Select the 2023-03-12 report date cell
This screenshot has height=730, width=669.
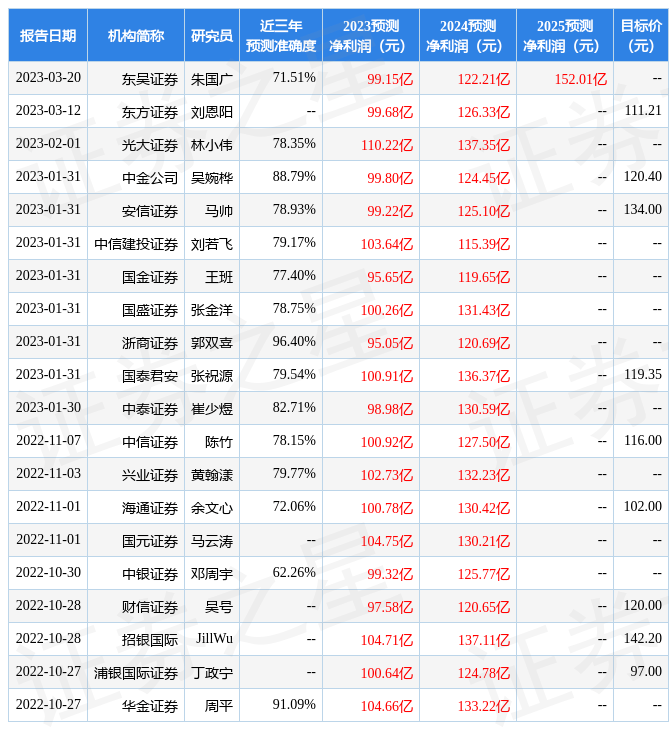[48, 111]
